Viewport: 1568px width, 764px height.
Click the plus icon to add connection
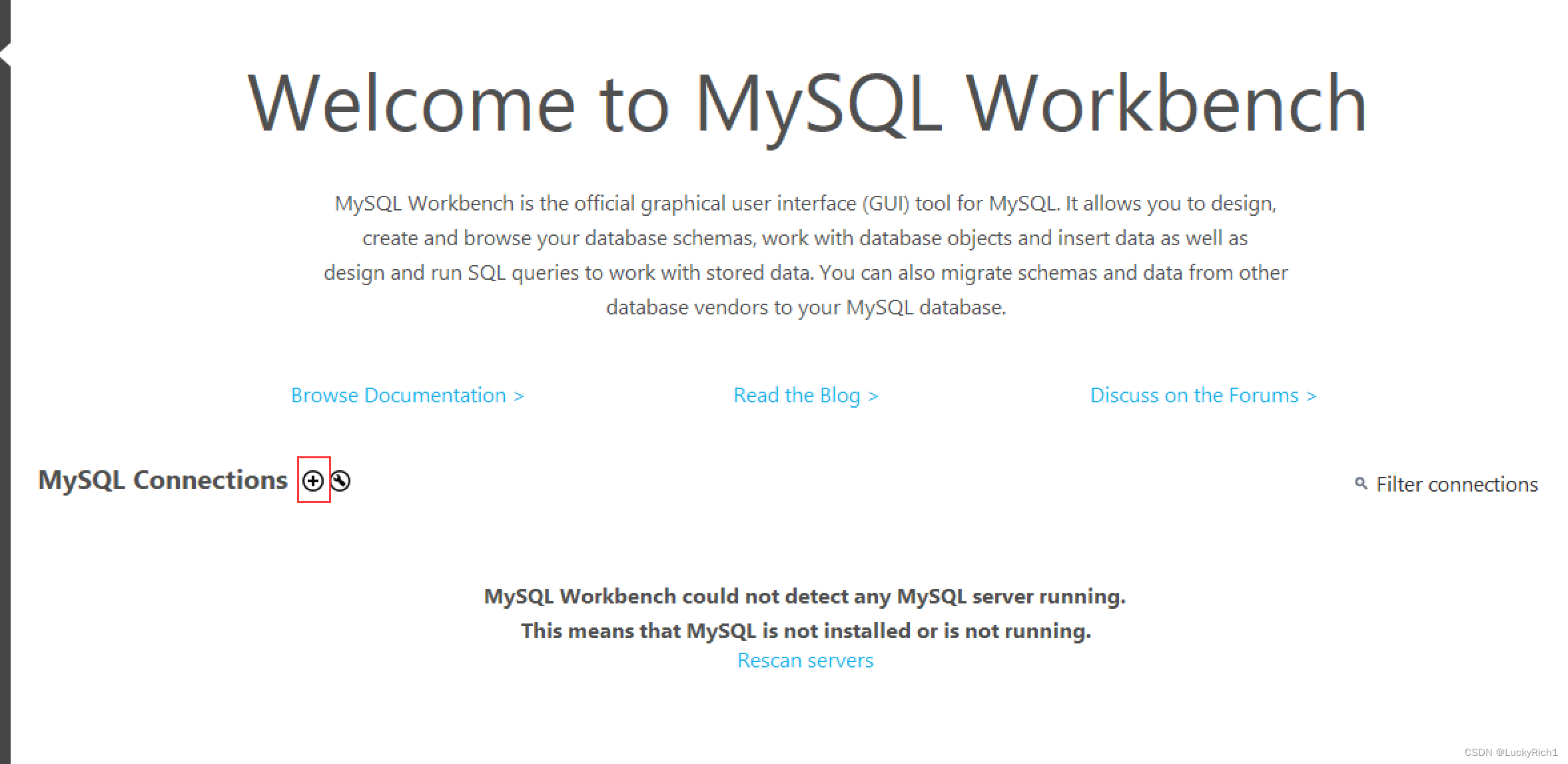[312, 480]
